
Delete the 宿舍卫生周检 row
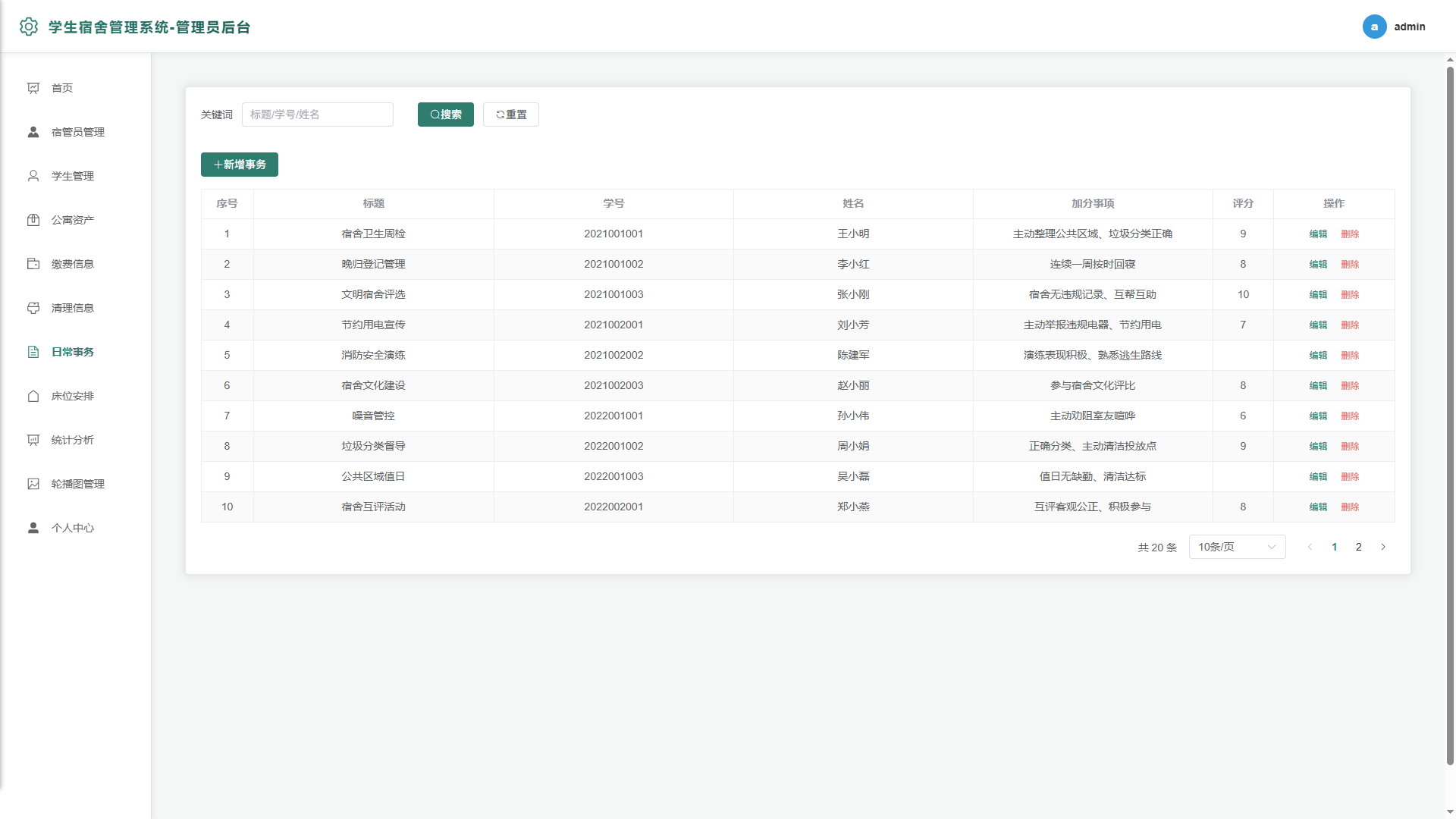[1350, 234]
